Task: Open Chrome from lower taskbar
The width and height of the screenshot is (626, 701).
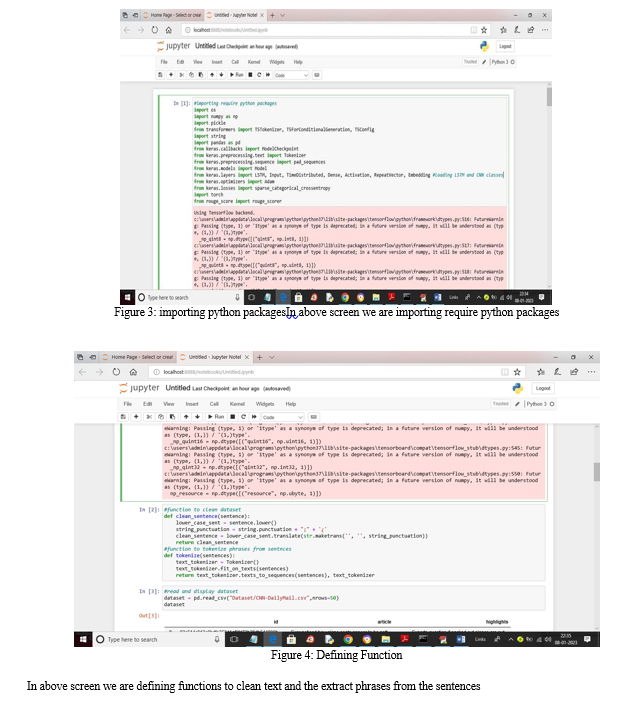Action: 348,639
